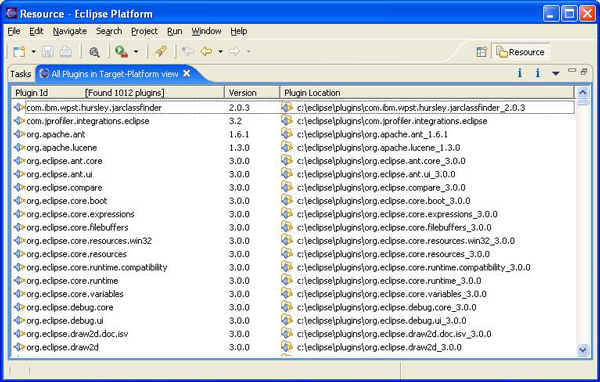Click the Eclipse icon in title bar
600x382 pixels.
11,13
